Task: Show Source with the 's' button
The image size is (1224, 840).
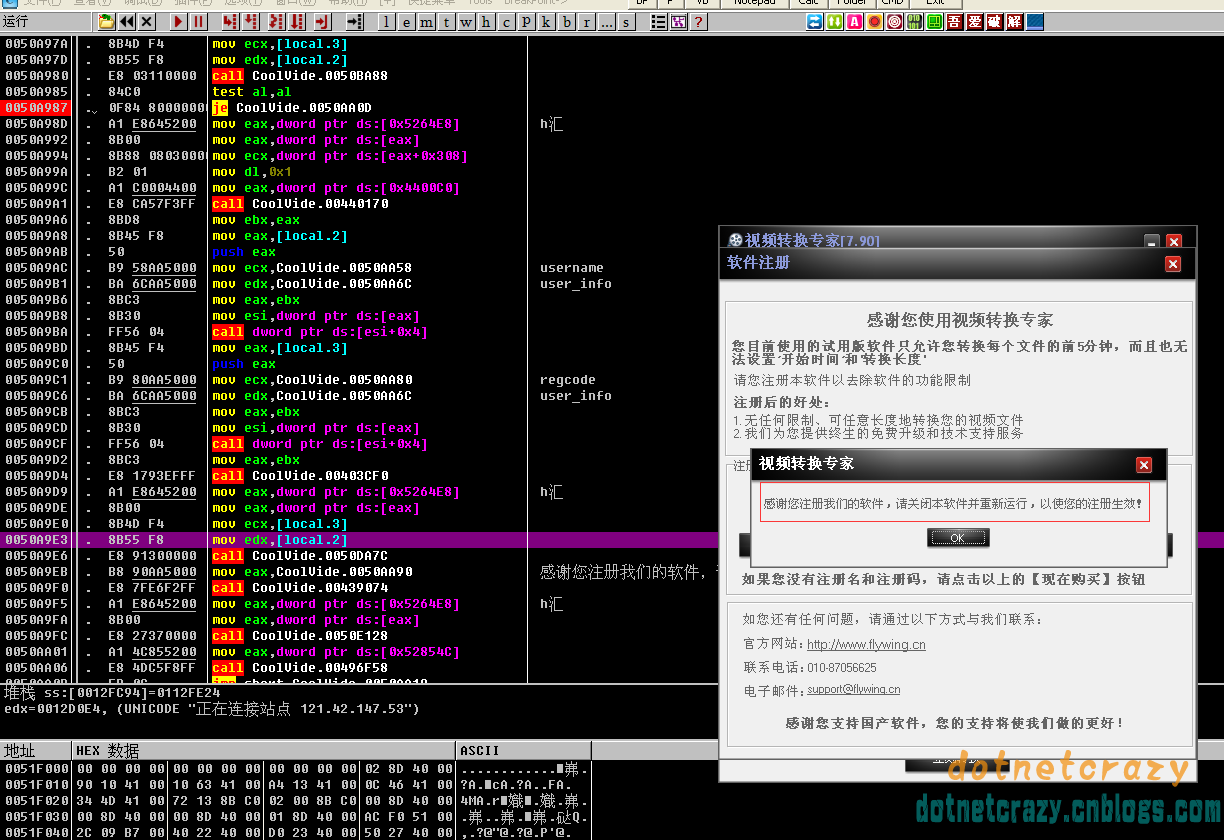Action: (627, 21)
